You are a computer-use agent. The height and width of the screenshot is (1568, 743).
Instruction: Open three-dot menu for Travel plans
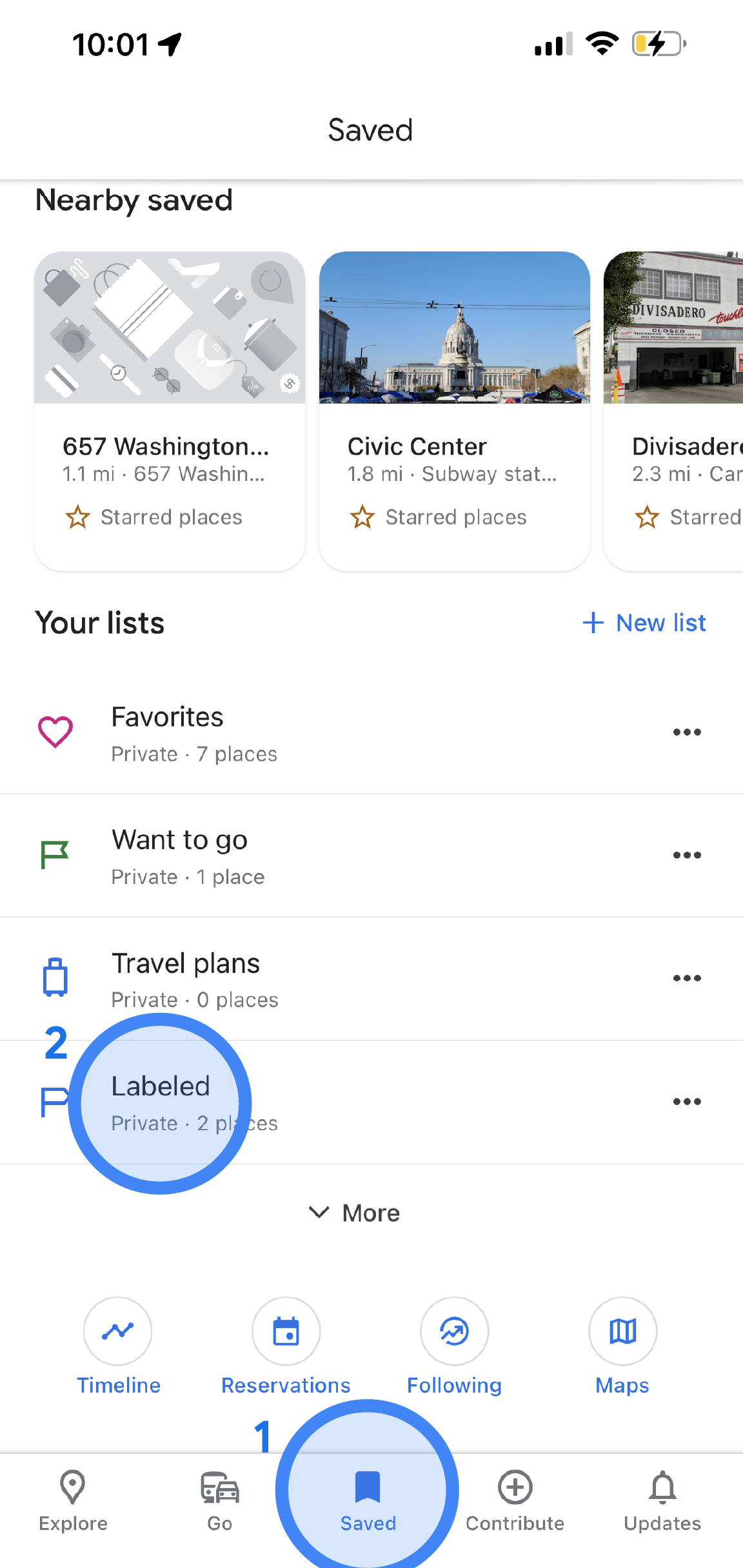click(687, 978)
